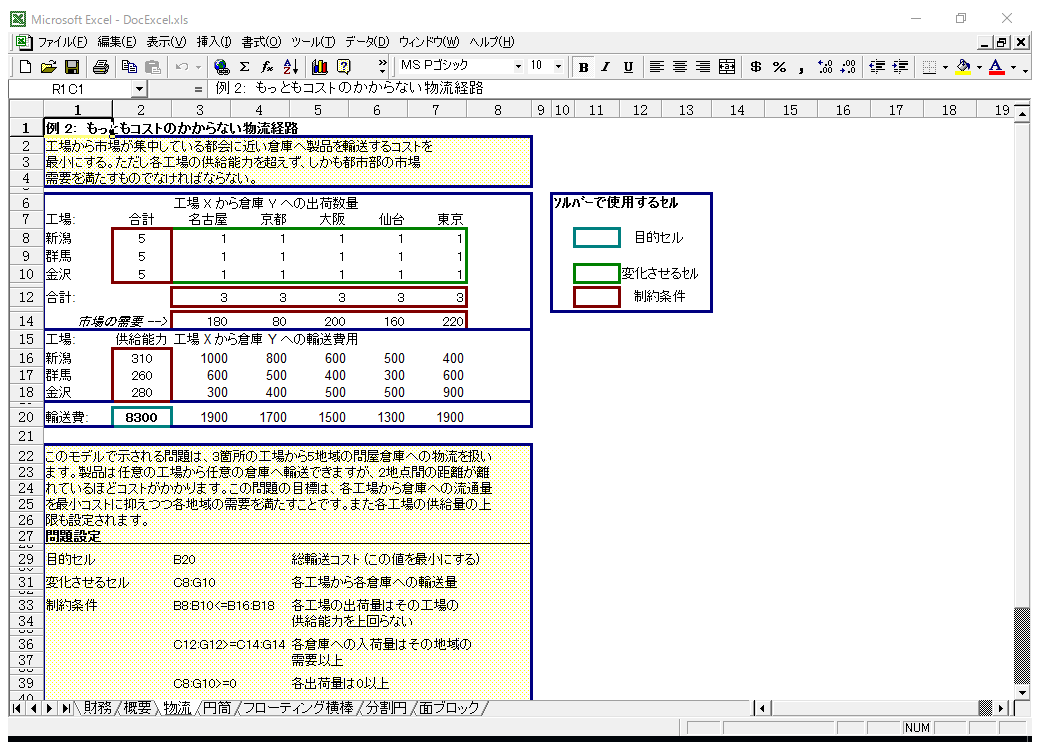The height and width of the screenshot is (742, 1038).
Task: Toggle Italic formatting button
Action: 605,67
